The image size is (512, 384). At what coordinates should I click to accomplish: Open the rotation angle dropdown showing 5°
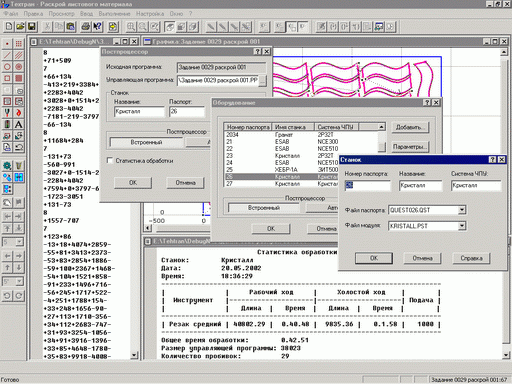click(19, 282)
